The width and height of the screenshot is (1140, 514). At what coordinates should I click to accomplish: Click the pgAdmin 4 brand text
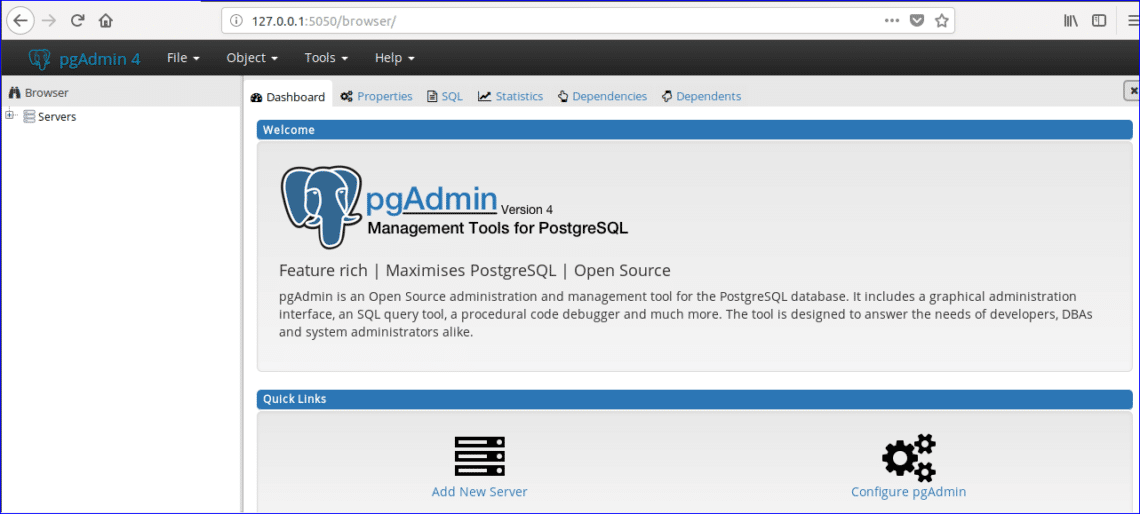click(100, 59)
